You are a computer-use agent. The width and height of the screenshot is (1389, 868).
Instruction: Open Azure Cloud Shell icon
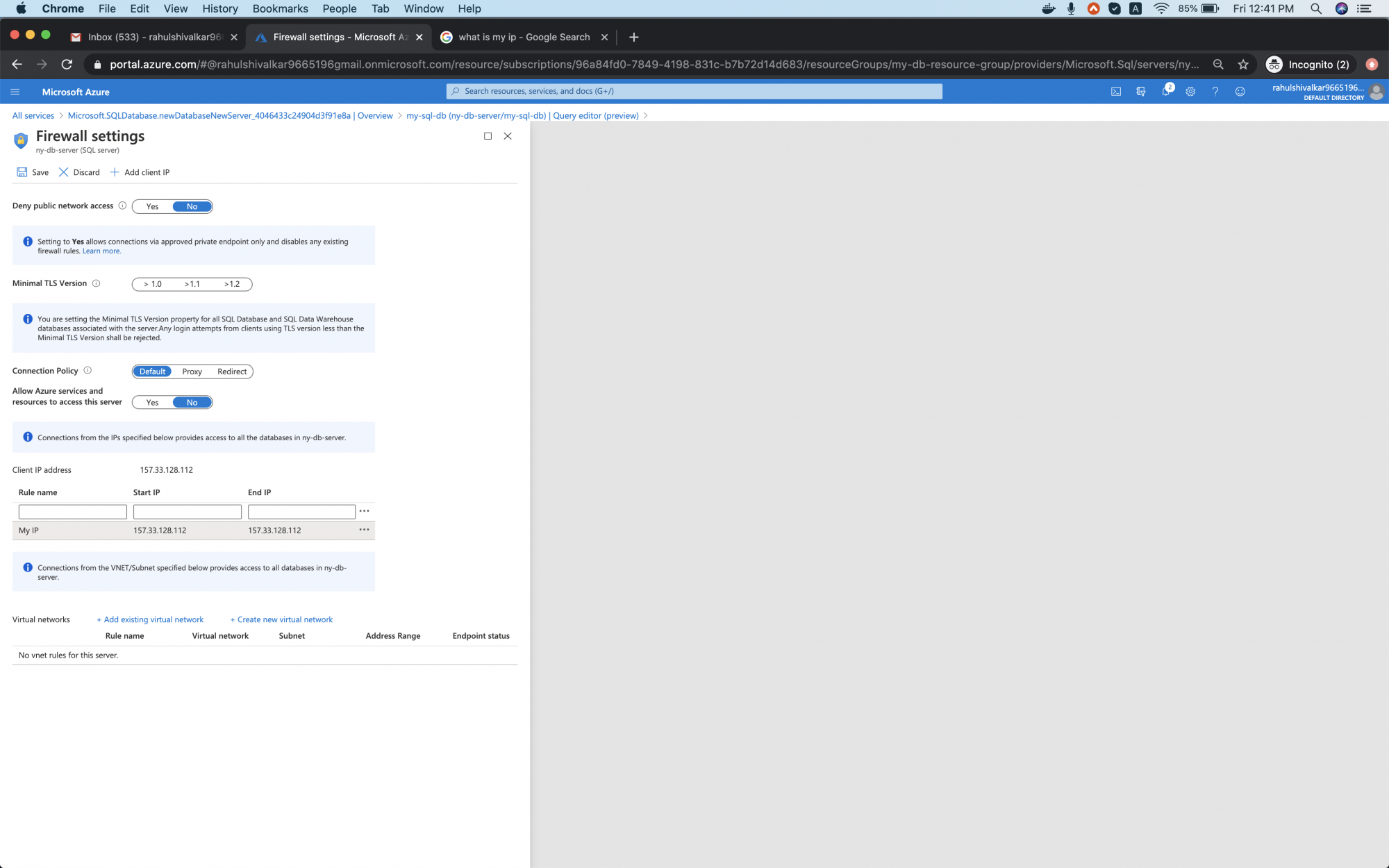click(1116, 92)
